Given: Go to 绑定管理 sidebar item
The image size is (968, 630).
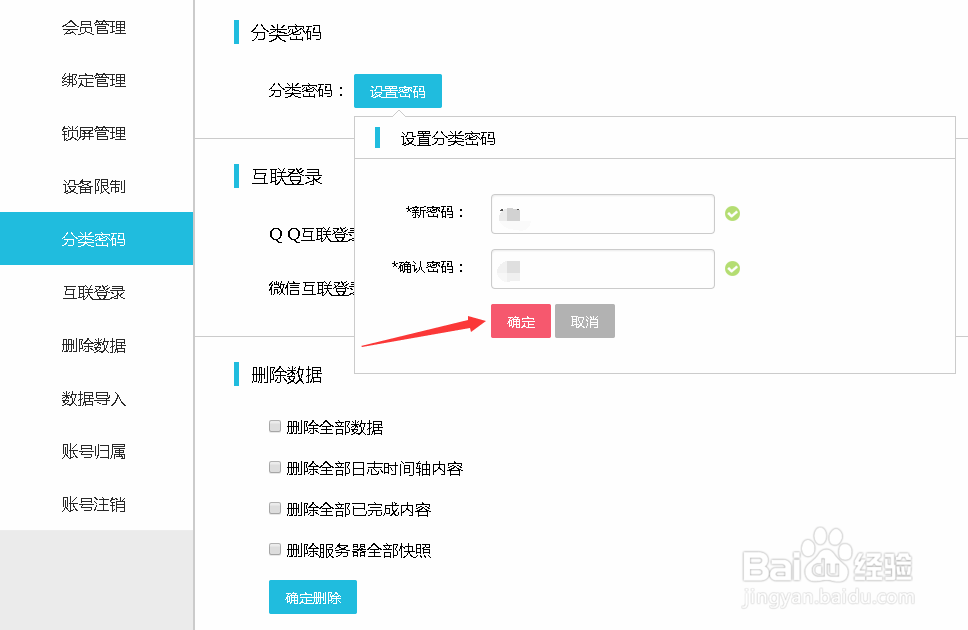Looking at the screenshot, I should click(94, 81).
